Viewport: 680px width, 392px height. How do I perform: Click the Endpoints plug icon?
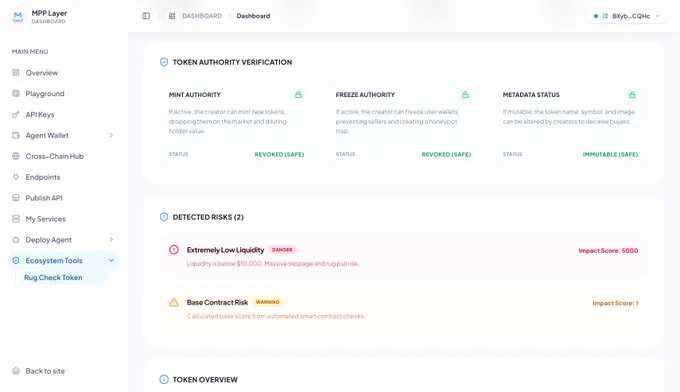[16, 177]
